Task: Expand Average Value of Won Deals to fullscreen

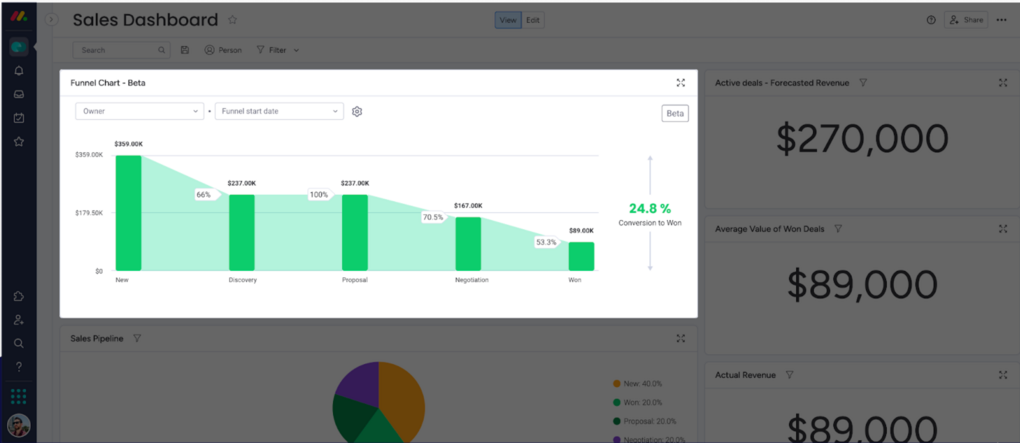Action: pos(1002,228)
